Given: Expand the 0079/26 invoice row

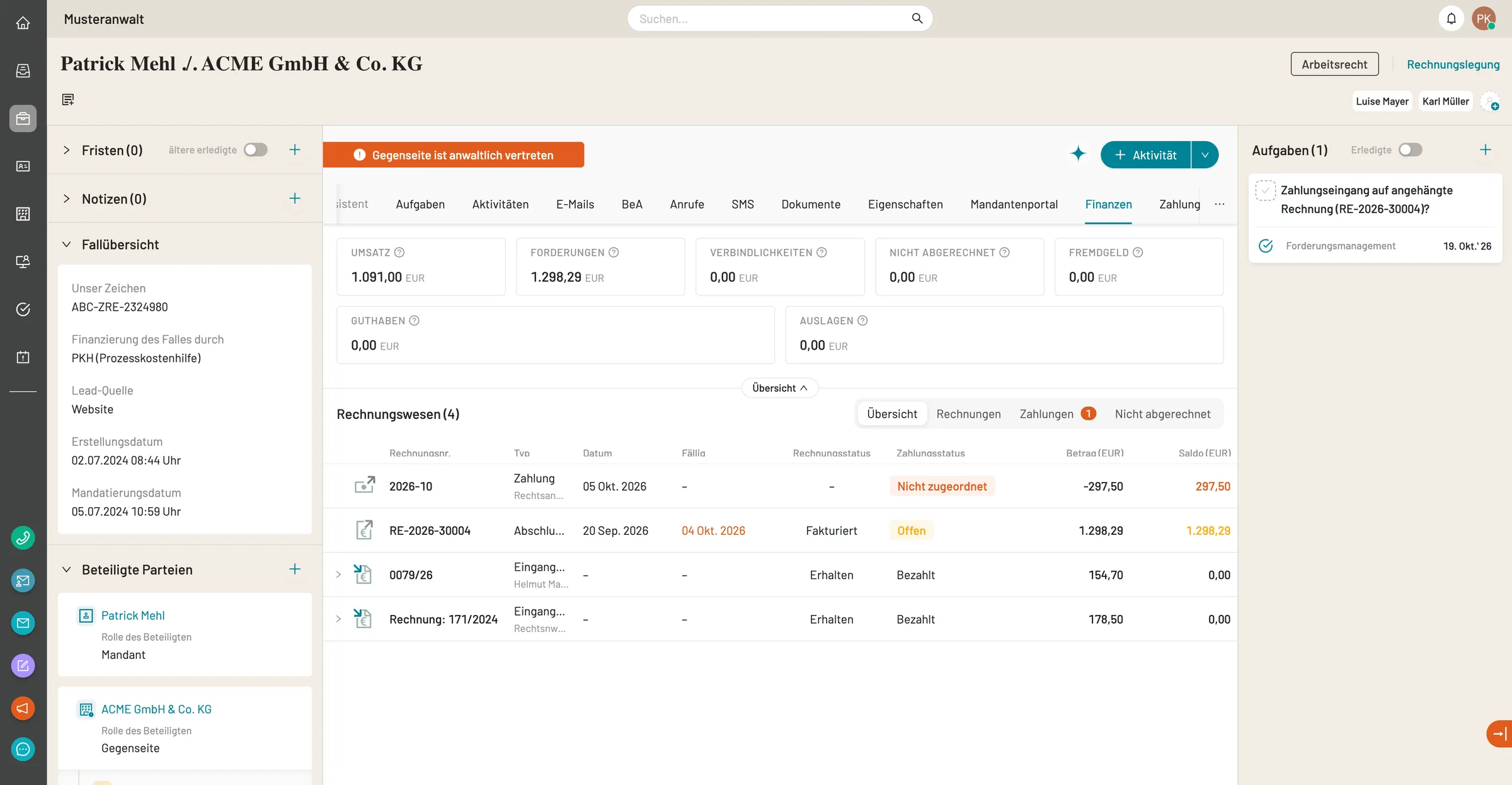Looking at the screenshot, I should 338,575.
